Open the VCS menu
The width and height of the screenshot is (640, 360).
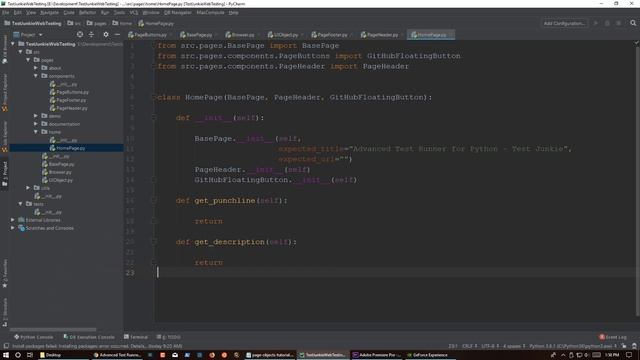(x=134, y=13)
